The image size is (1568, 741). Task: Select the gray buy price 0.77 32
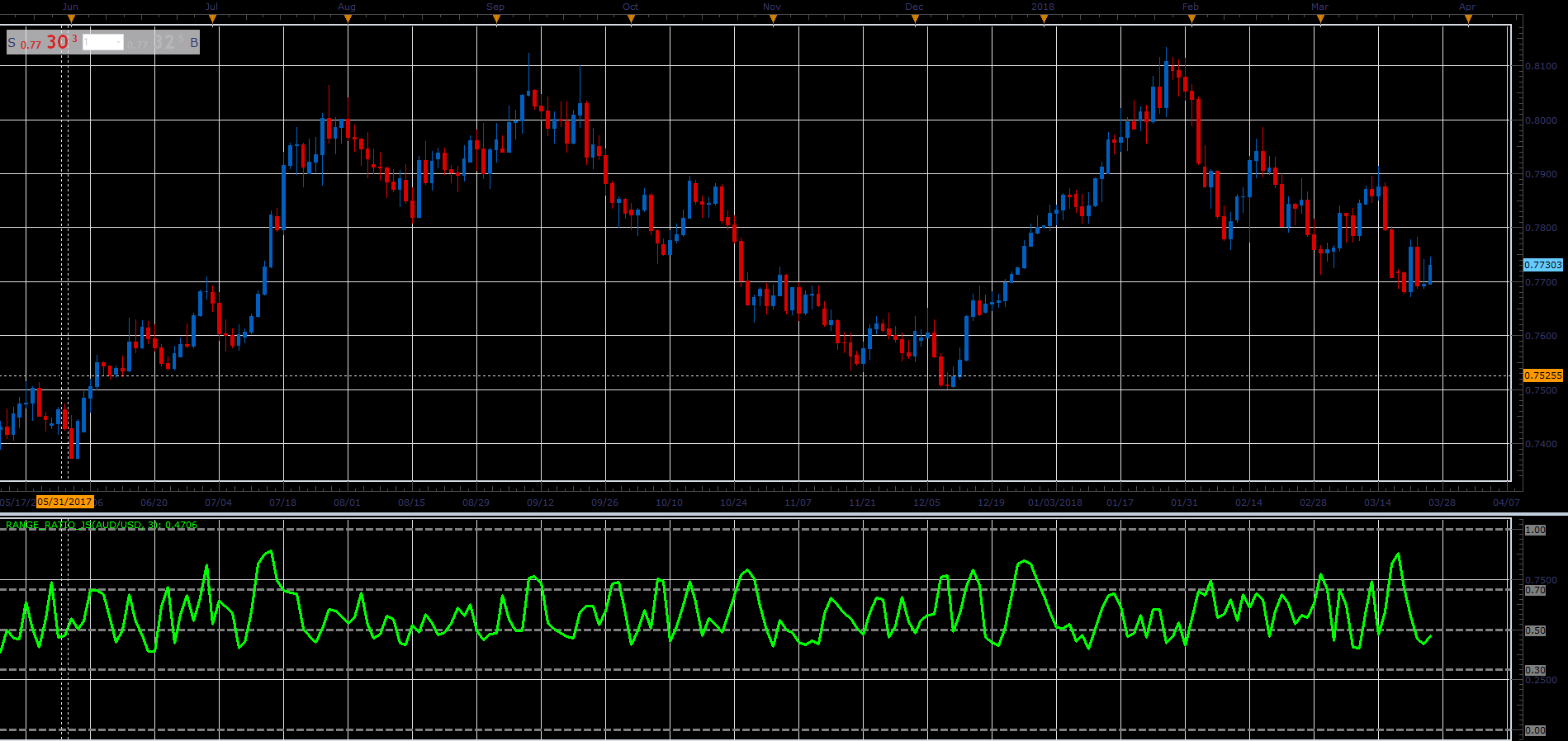coord(156,42)
